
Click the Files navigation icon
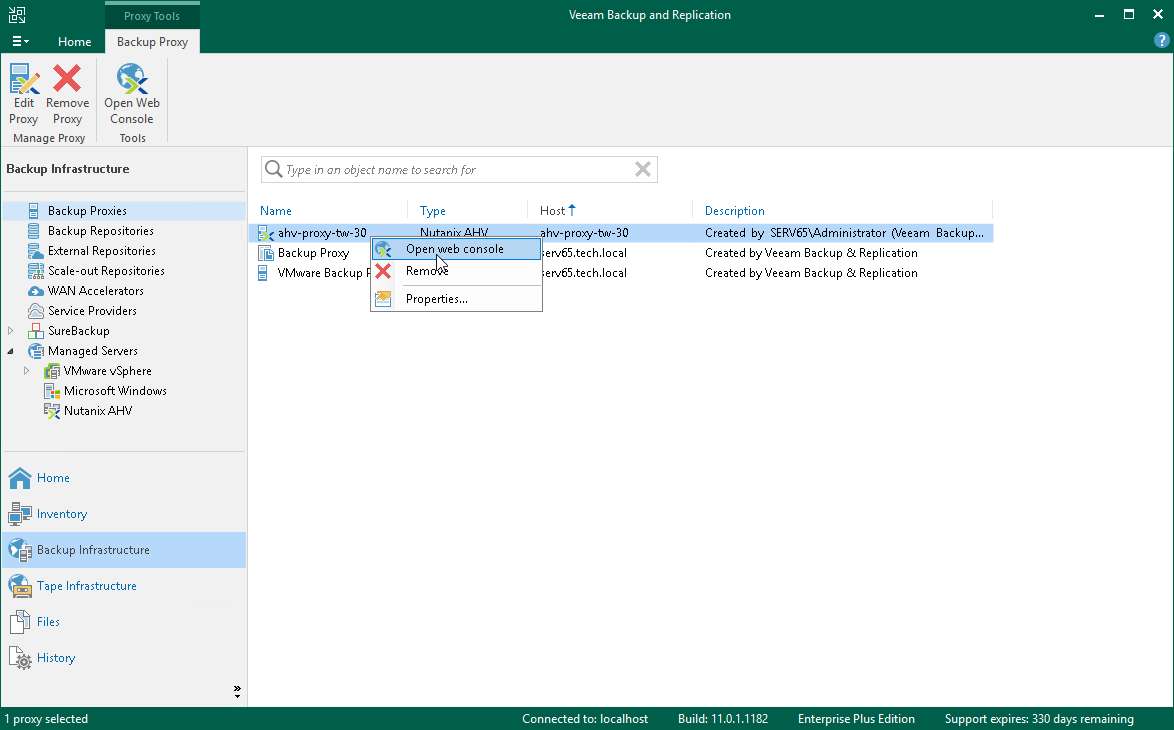pos(19,621)
